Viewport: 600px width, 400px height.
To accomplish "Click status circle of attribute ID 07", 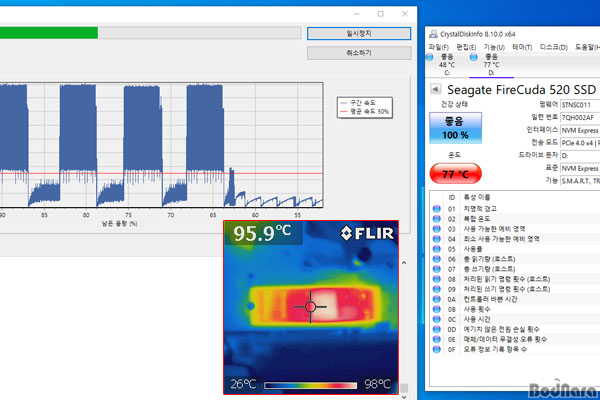I will pos(437,269).
